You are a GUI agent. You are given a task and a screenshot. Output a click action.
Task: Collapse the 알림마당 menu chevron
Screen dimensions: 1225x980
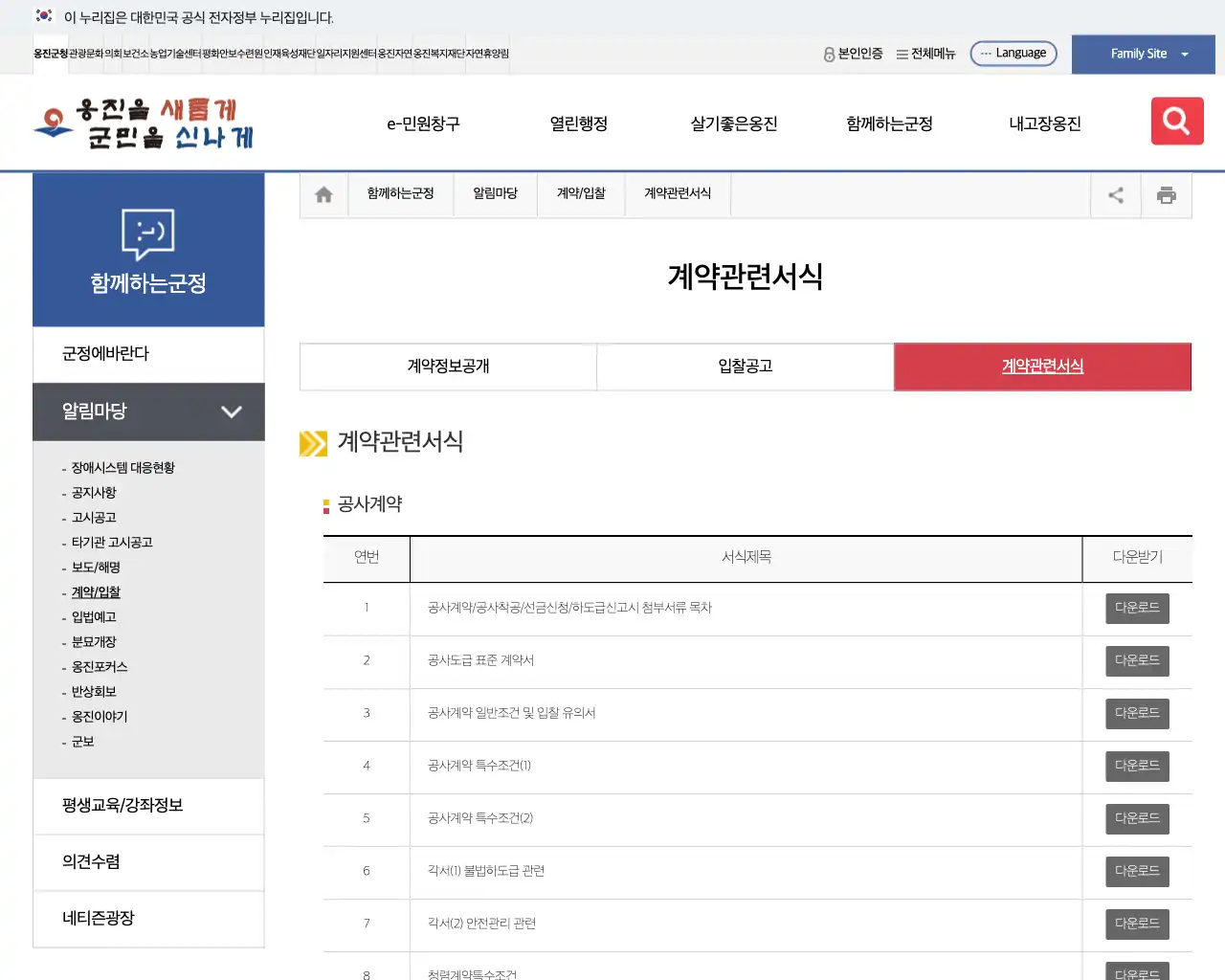pyautogui.click(x=231, y=412)
